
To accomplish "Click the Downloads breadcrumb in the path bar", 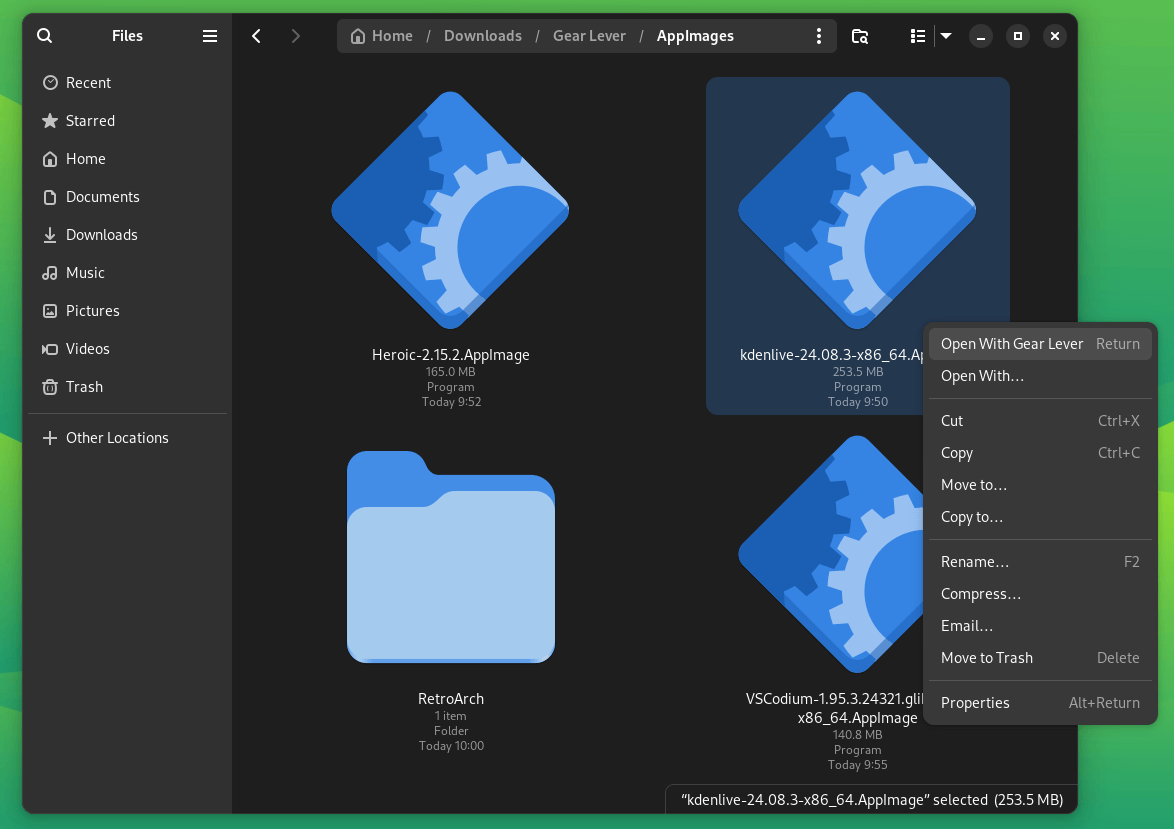I will 483,35.
